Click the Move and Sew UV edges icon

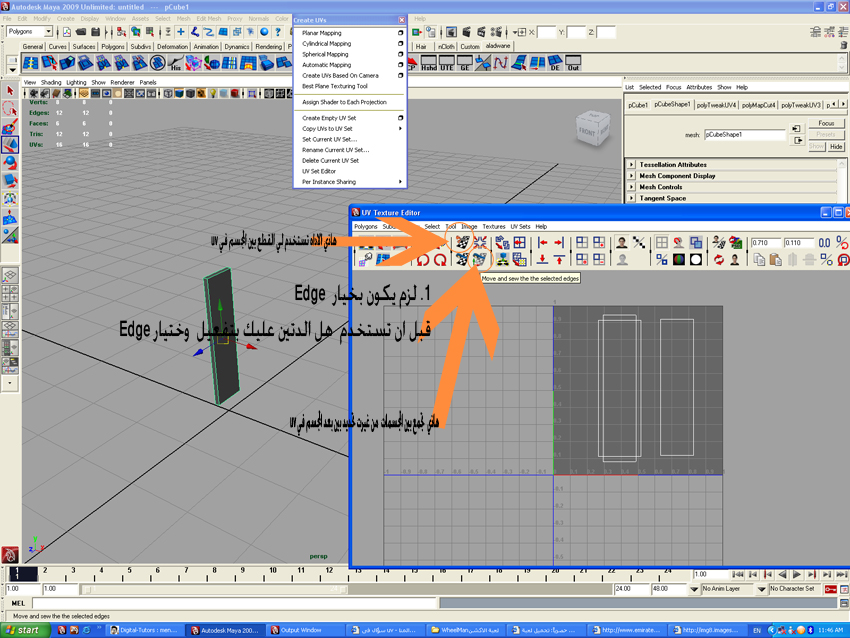coord(479,260)
